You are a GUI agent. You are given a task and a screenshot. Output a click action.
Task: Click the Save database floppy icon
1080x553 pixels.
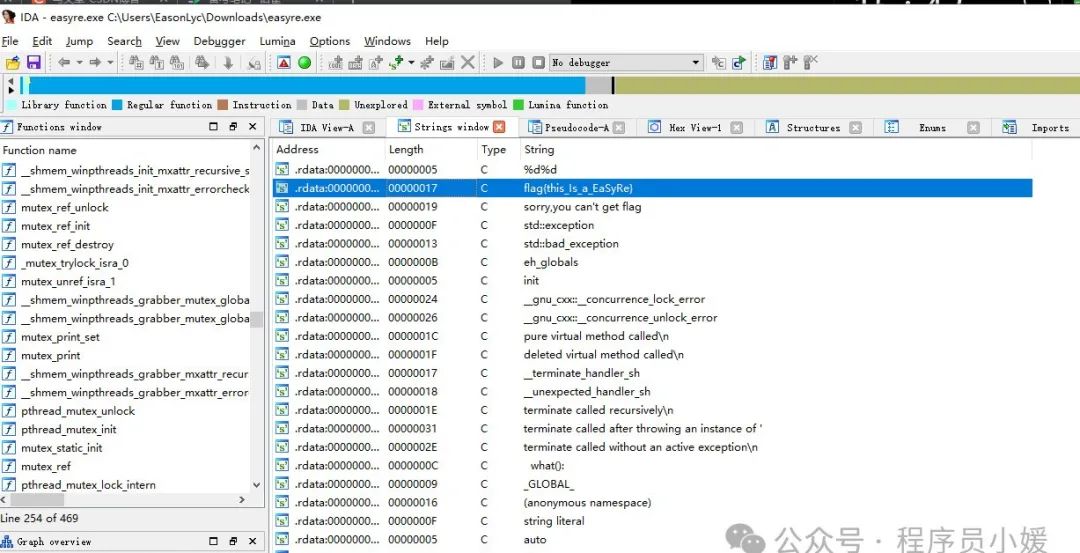(x=34, y=63)
